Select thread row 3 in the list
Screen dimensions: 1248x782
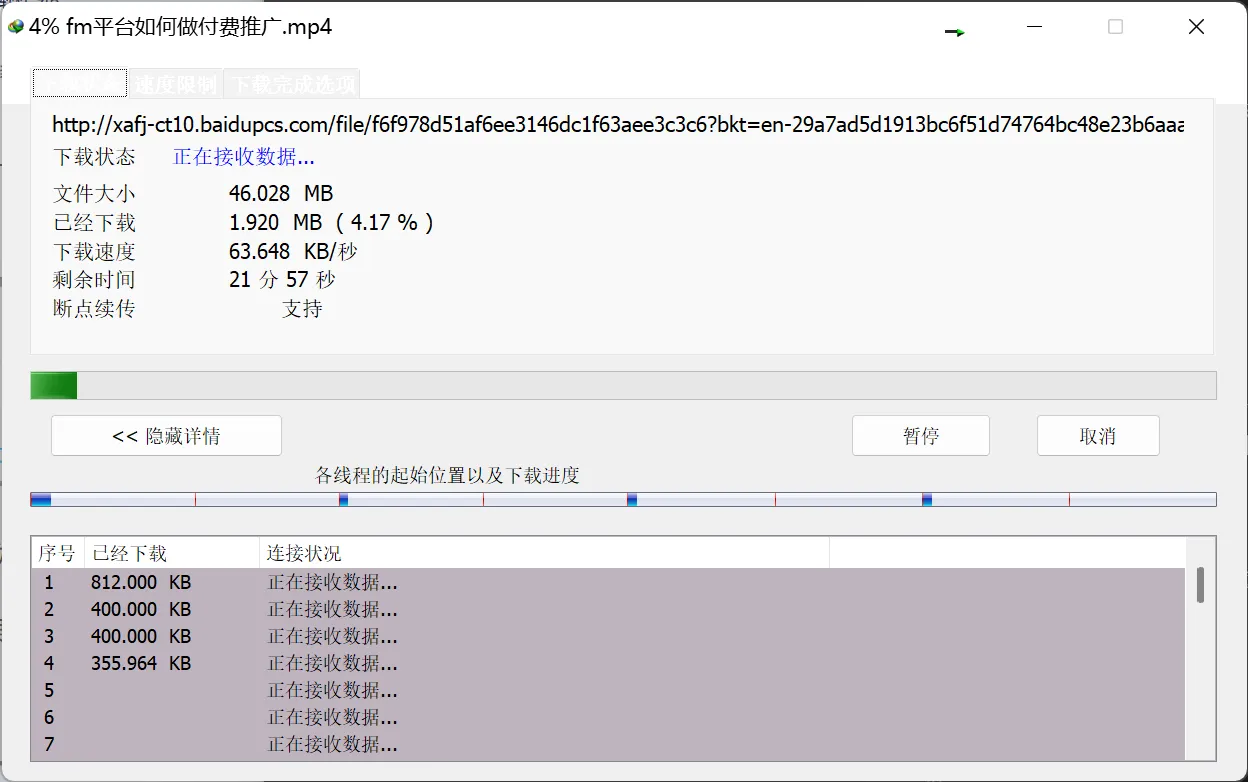click(x=608, y=636)
